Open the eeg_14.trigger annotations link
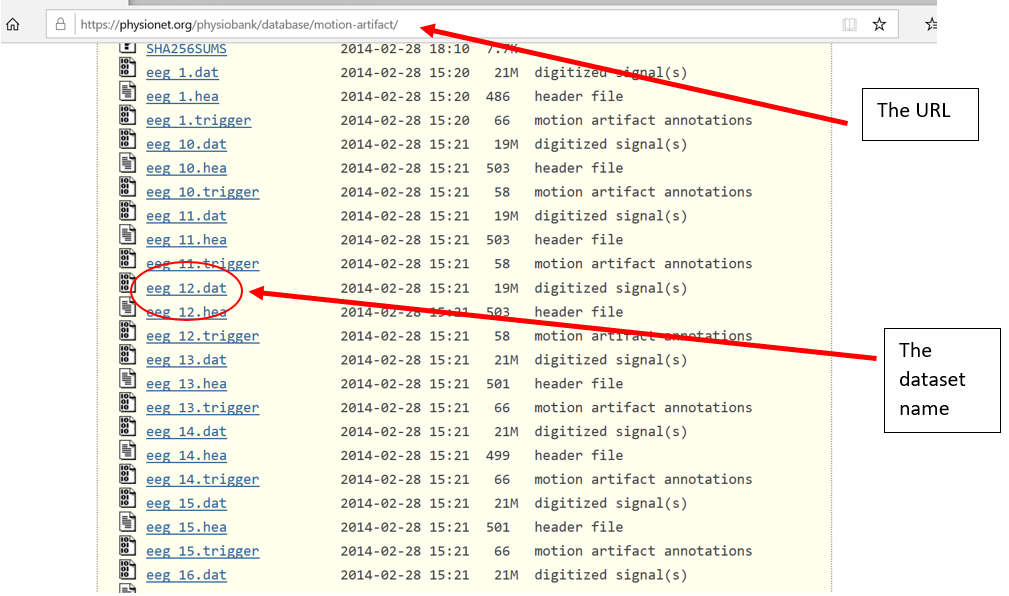 pos(203,480)
